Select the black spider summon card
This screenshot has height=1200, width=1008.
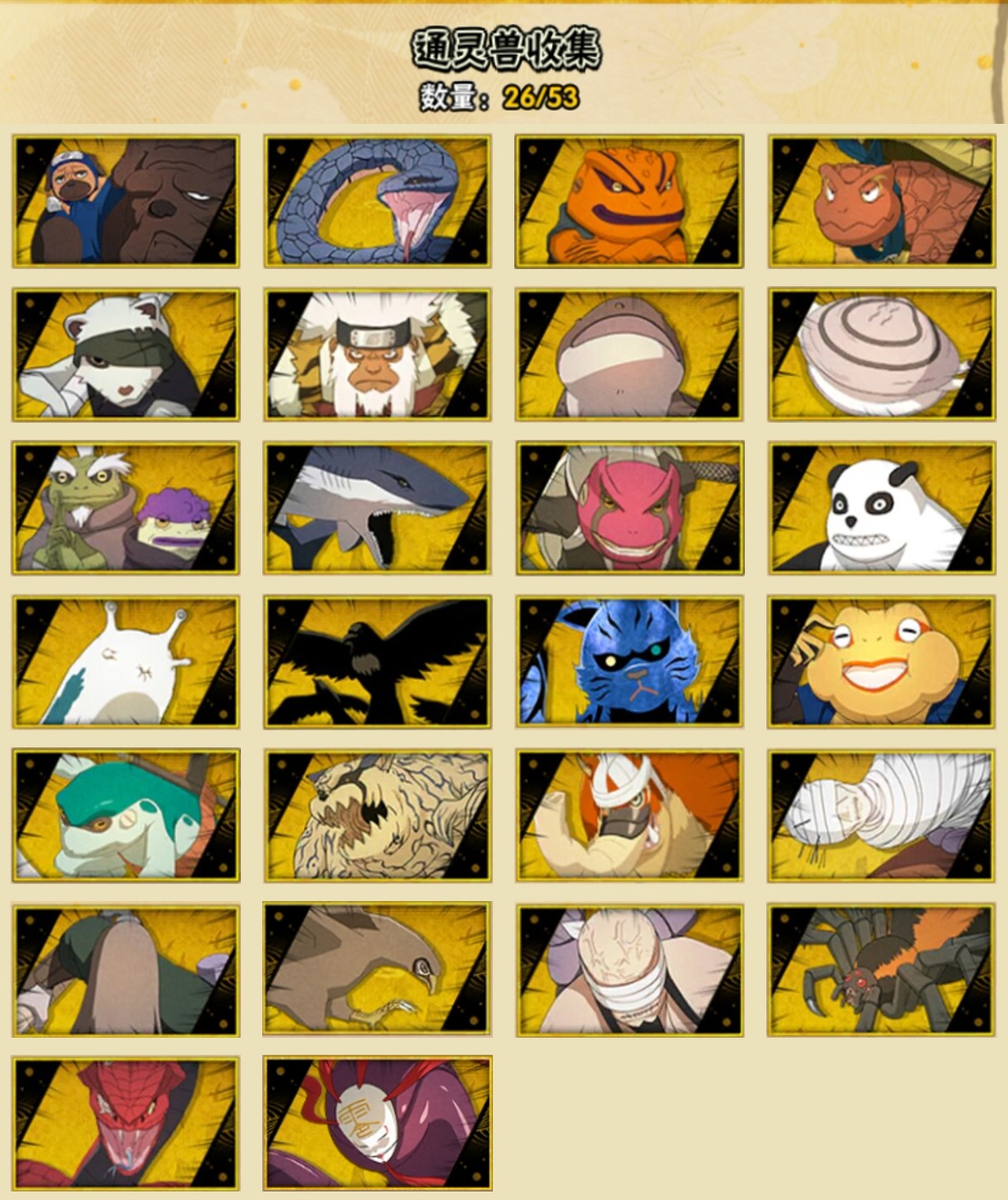coord(882,970)
